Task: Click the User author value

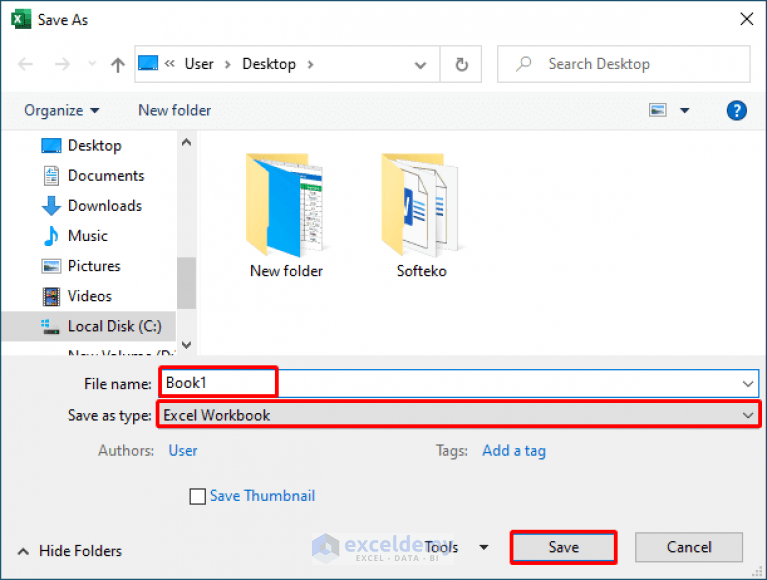Action: (183, 450)
